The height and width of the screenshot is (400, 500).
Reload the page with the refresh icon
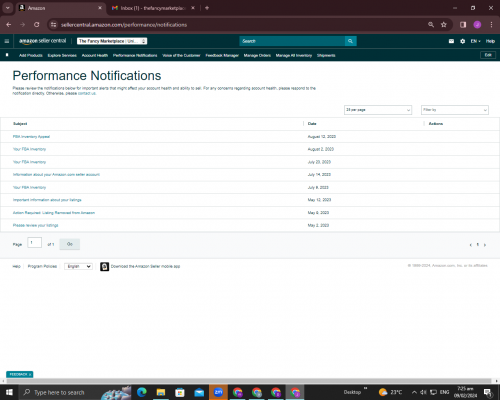(37, 25)
